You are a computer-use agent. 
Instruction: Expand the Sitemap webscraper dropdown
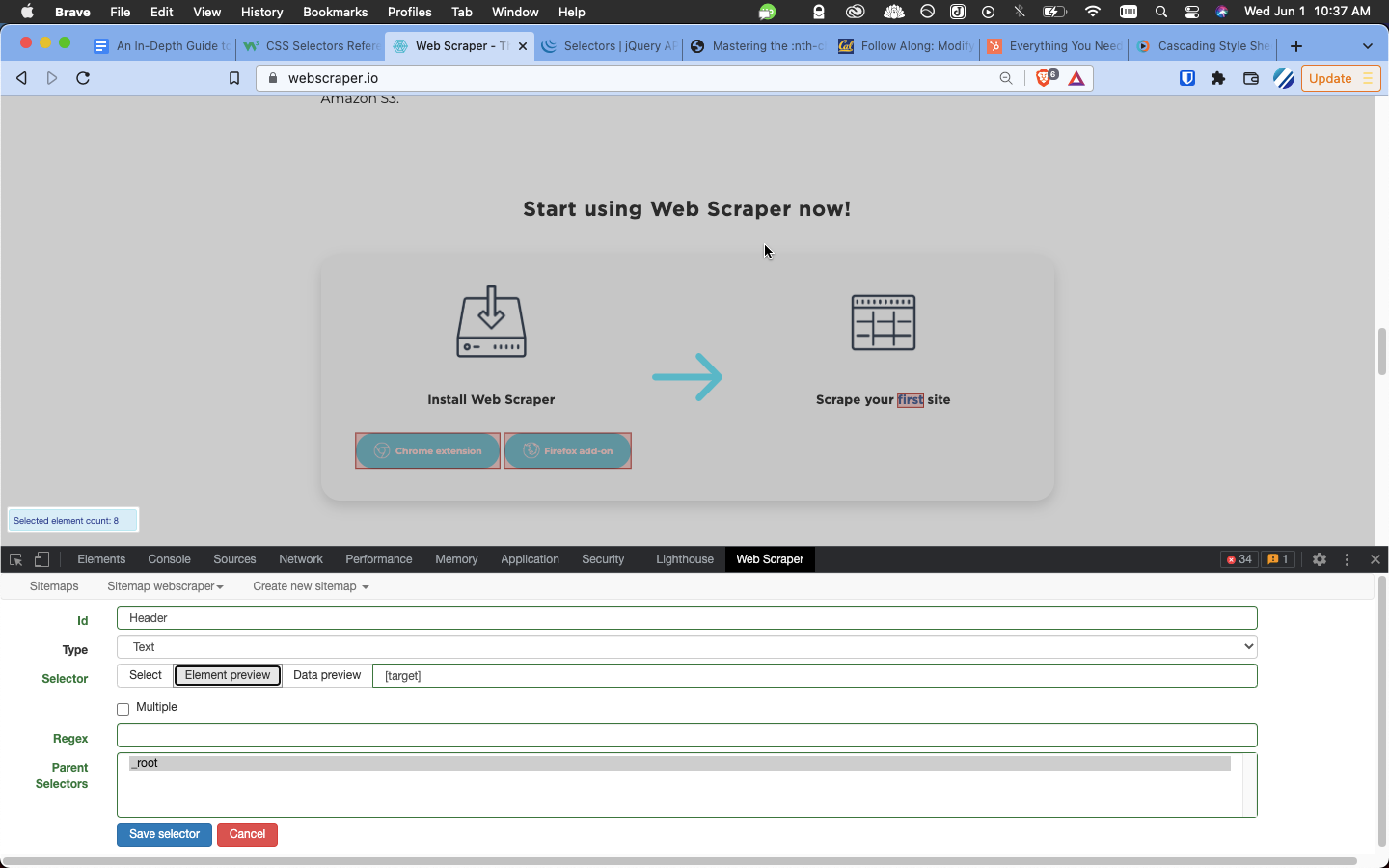point(165,586)
